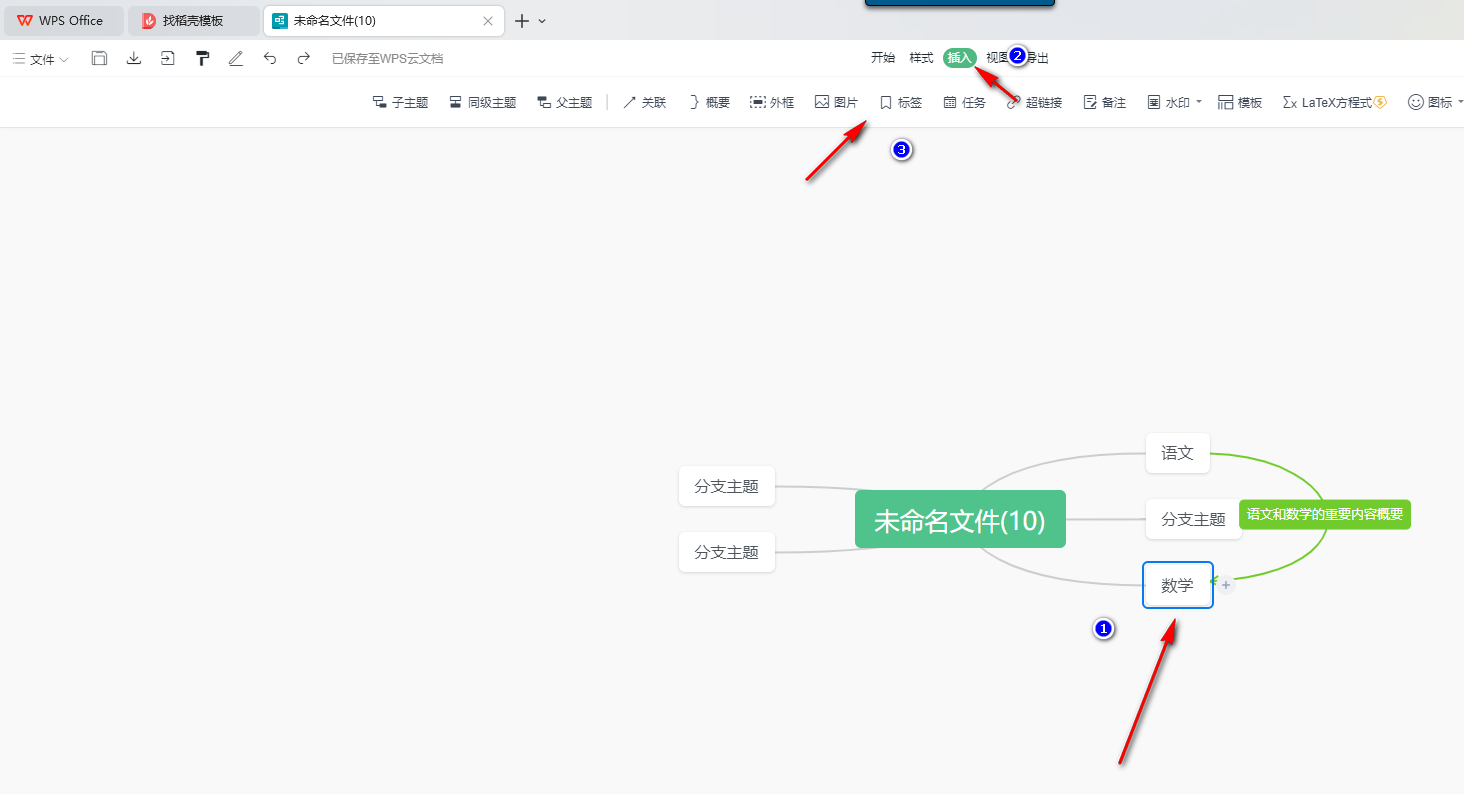The width and height of the screenshot is (1464, 794).
Task: Add a 外框 boundary frame
Action: pos(772,102)
